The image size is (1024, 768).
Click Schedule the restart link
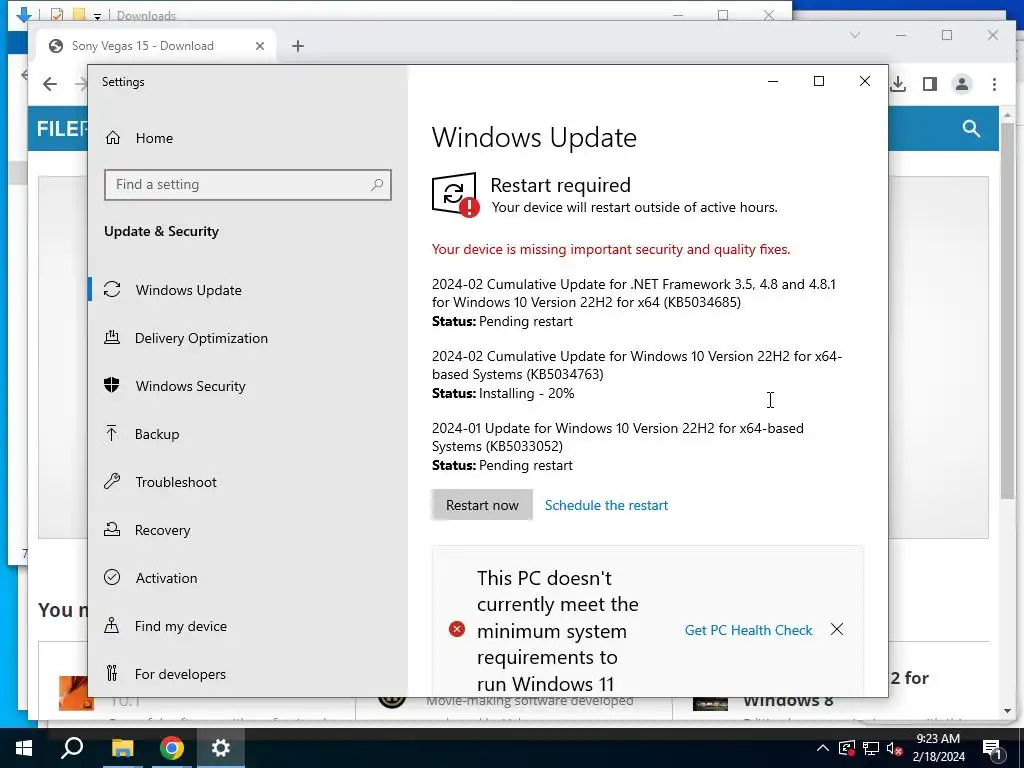click(x=606, y=505)
